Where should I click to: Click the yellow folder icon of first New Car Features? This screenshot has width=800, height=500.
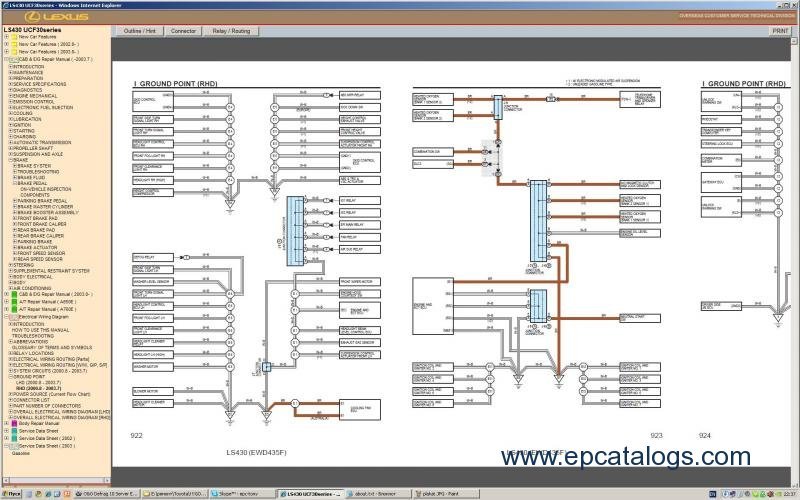click(x=14, y=37)
